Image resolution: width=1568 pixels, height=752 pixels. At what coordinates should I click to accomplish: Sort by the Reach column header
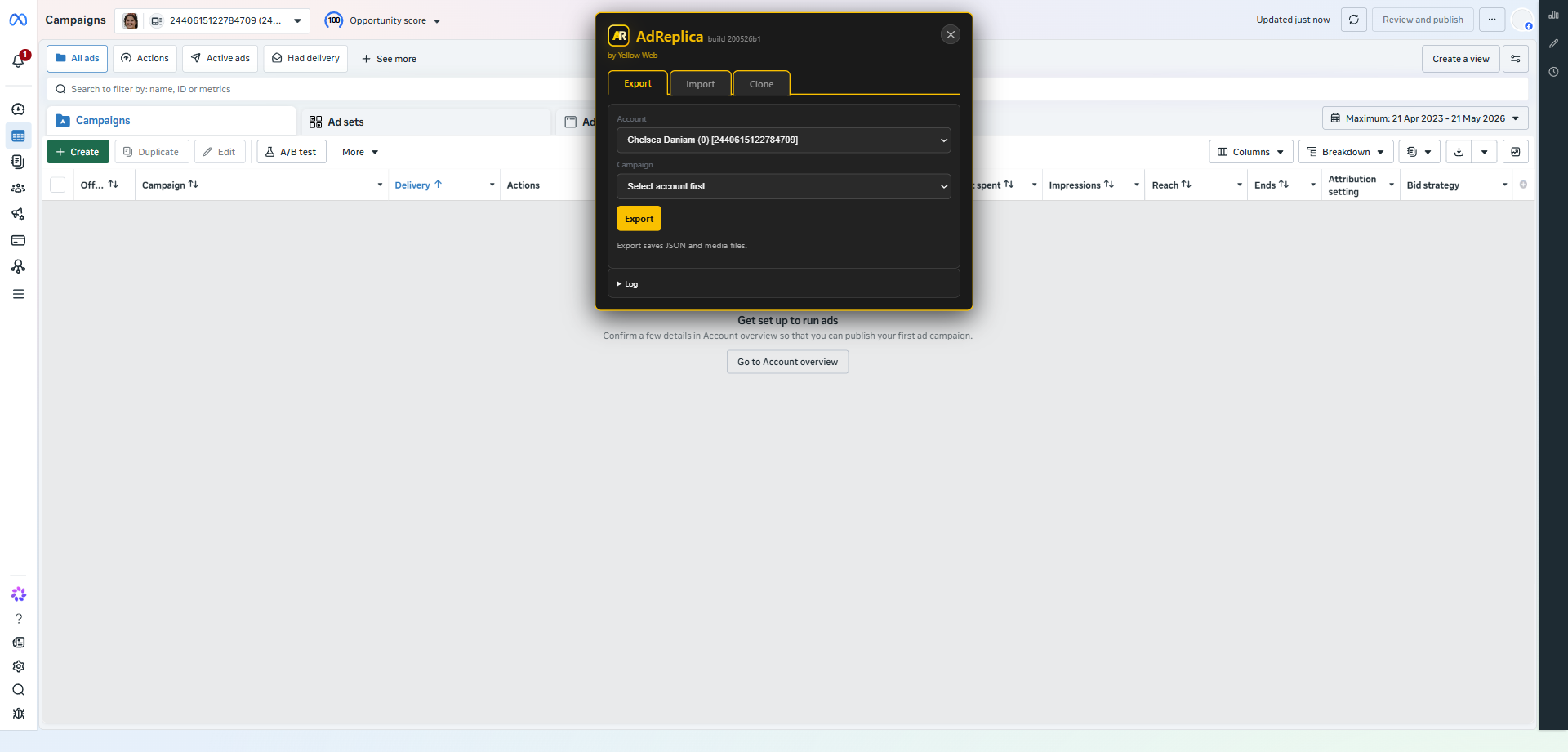click(1172, 185)
